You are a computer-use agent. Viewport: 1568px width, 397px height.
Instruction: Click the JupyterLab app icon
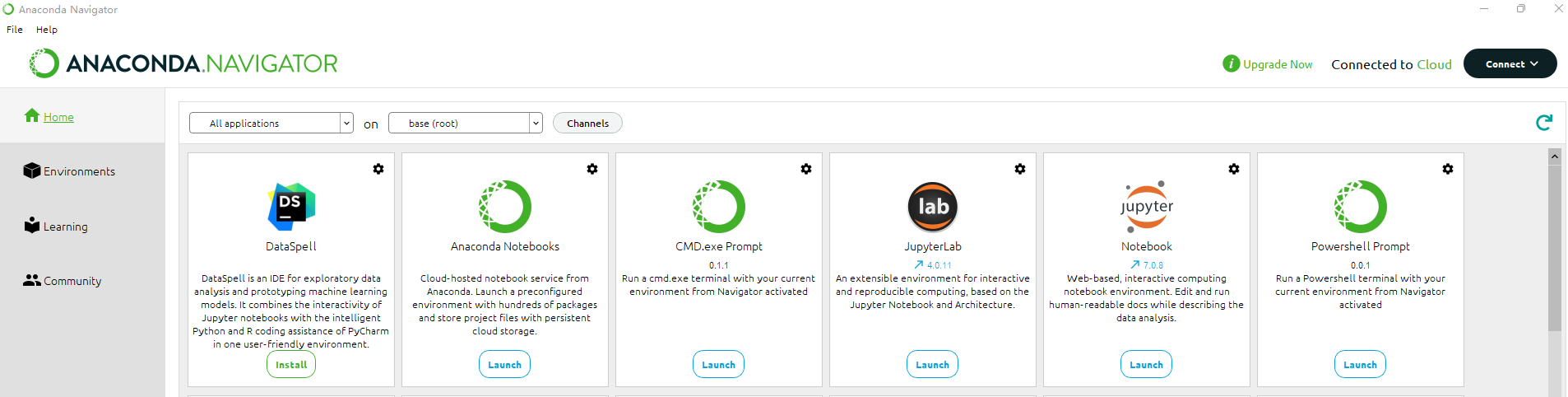932,206
